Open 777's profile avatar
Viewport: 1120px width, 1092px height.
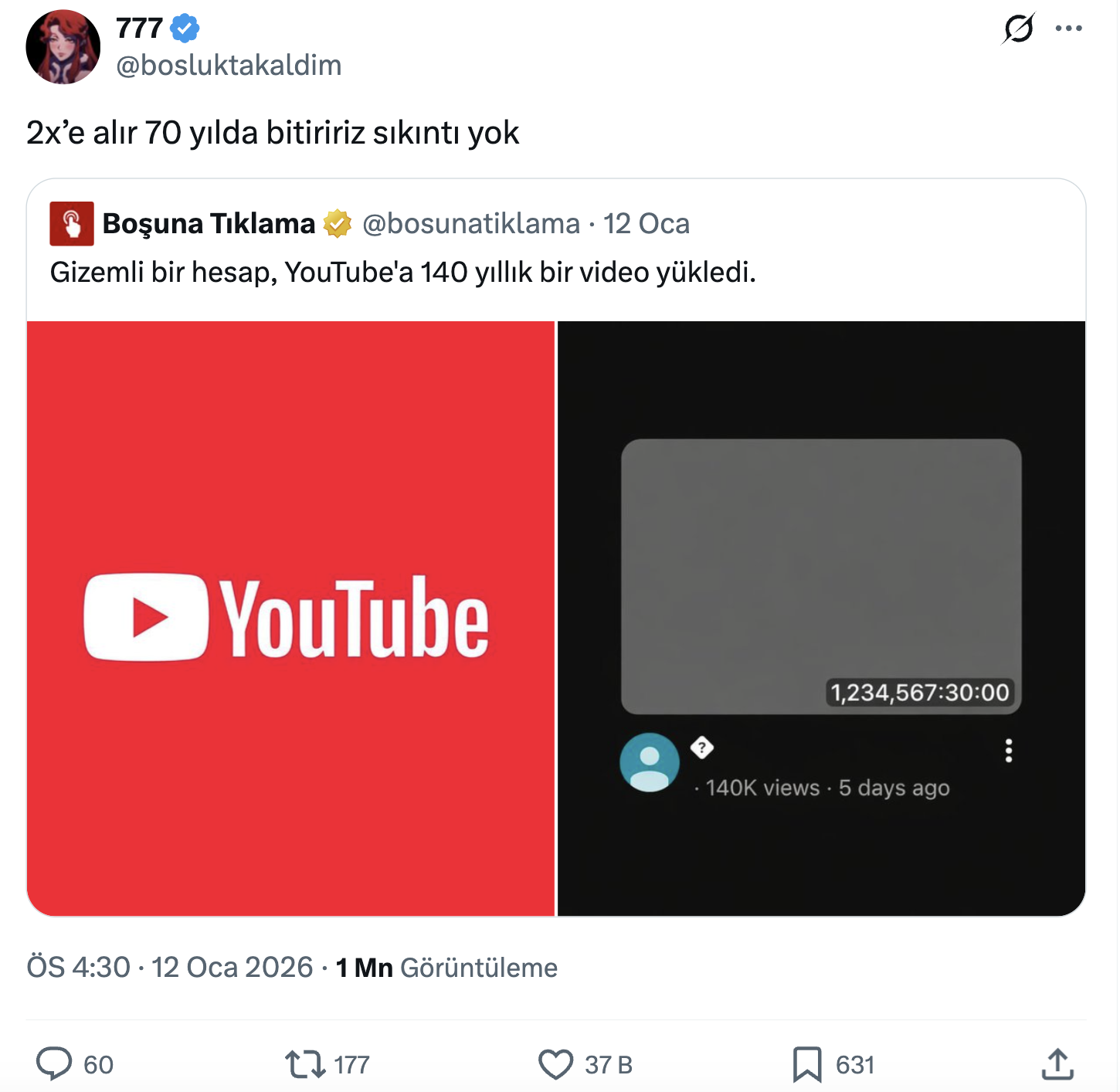coord(63,47)
